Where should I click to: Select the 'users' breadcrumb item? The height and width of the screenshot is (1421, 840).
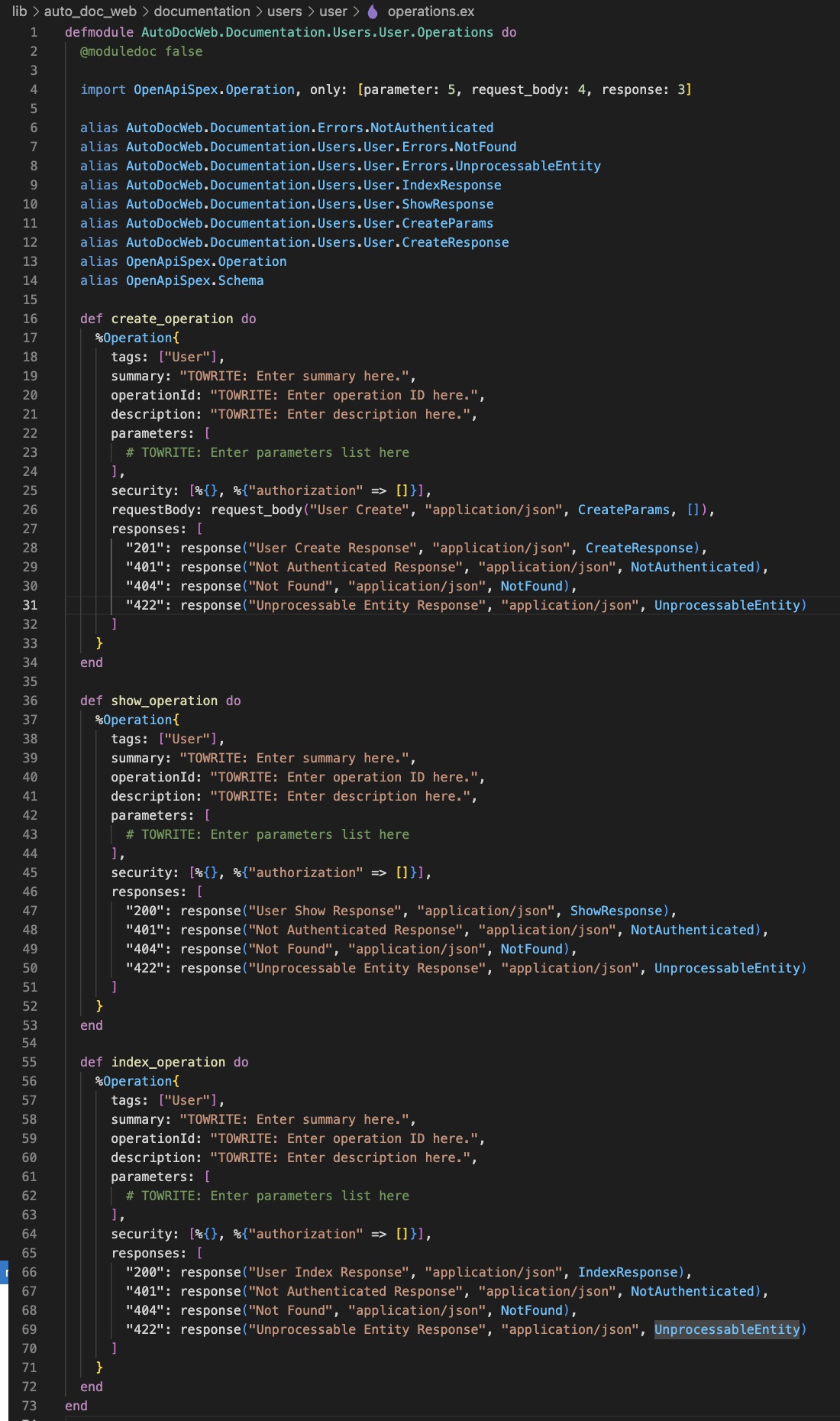click(x=284, y=11)
